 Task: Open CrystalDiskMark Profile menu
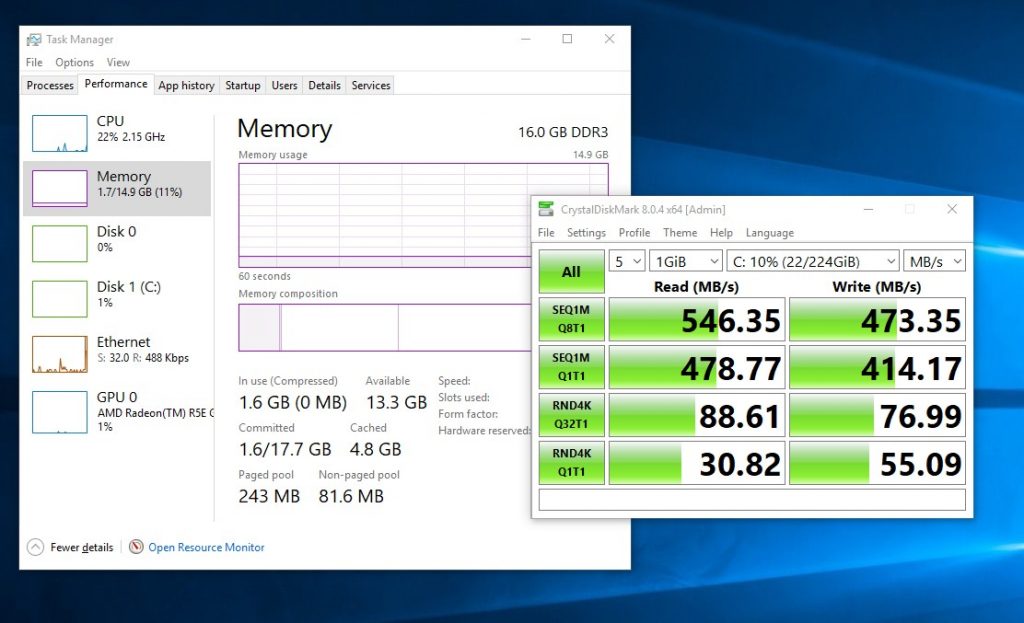pyautogui.click(x=634, y=232)
